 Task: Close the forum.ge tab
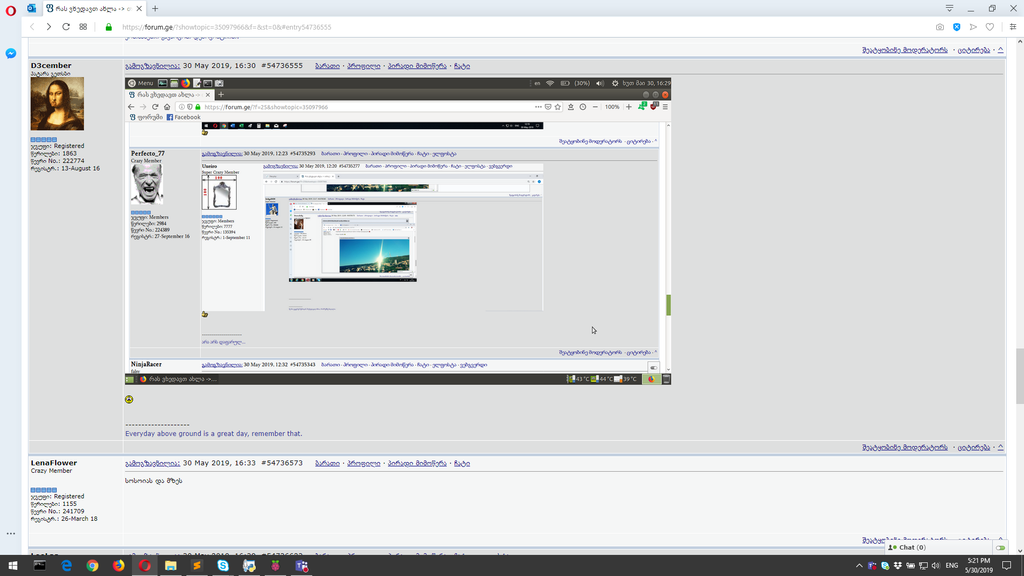tap(139, 8)
